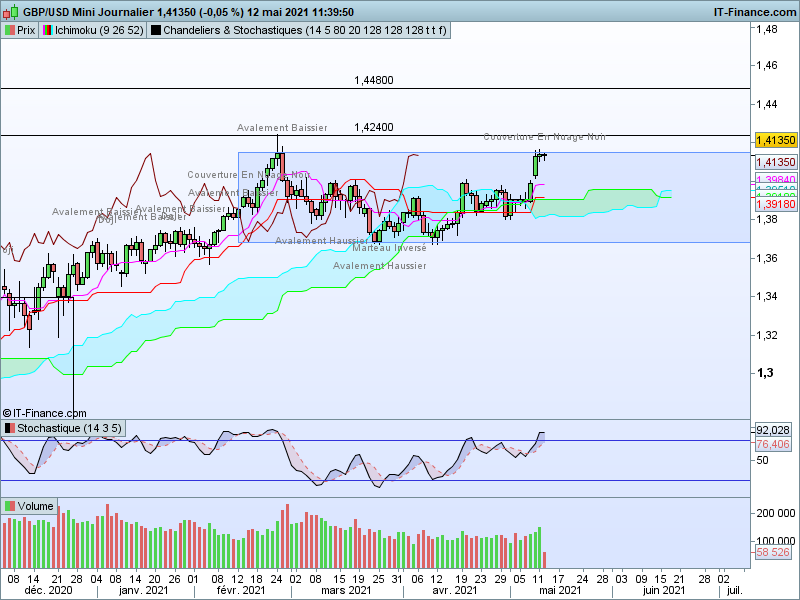Click the 'déc. 2020' time axis label
Screen dimensions: 800x600
point(48,590)
